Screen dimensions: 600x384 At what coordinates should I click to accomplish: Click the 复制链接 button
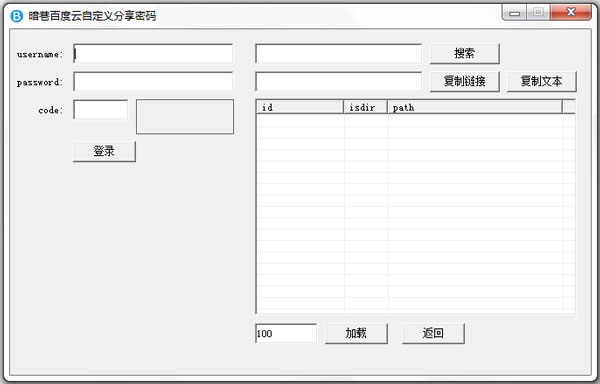tap(465, 81)
